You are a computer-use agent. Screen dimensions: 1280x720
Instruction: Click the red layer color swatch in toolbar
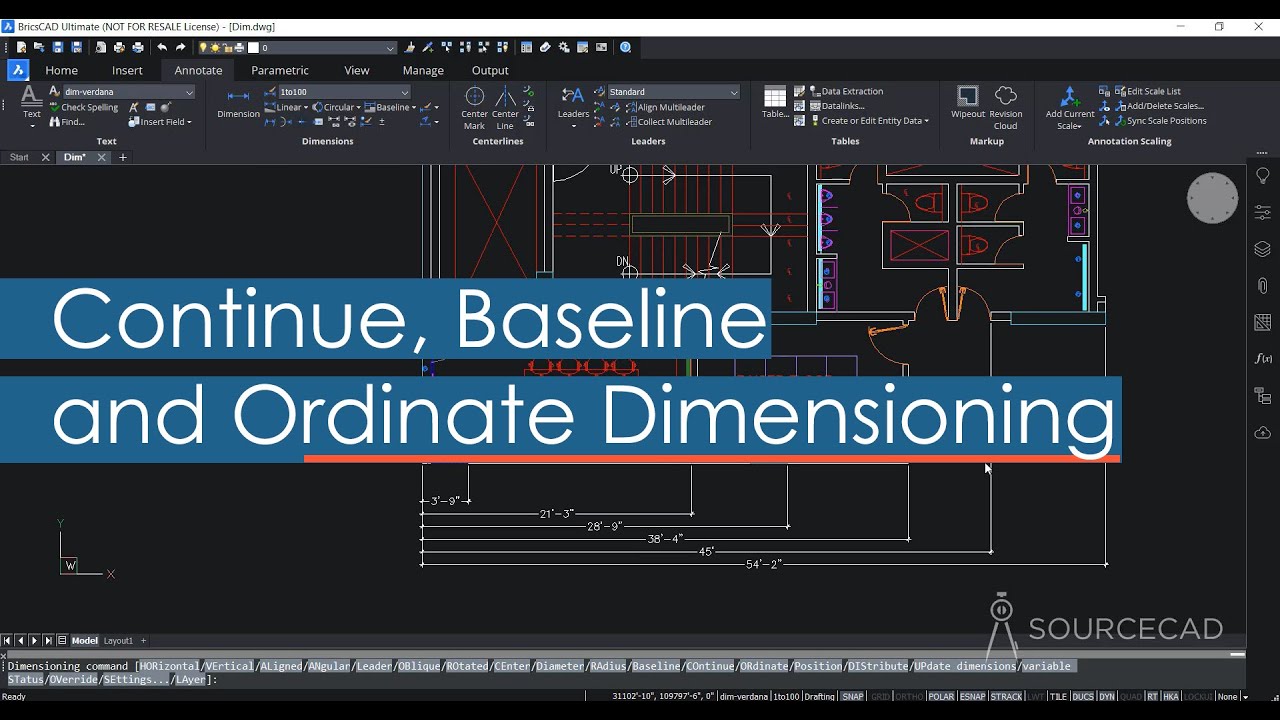point(255,47)
